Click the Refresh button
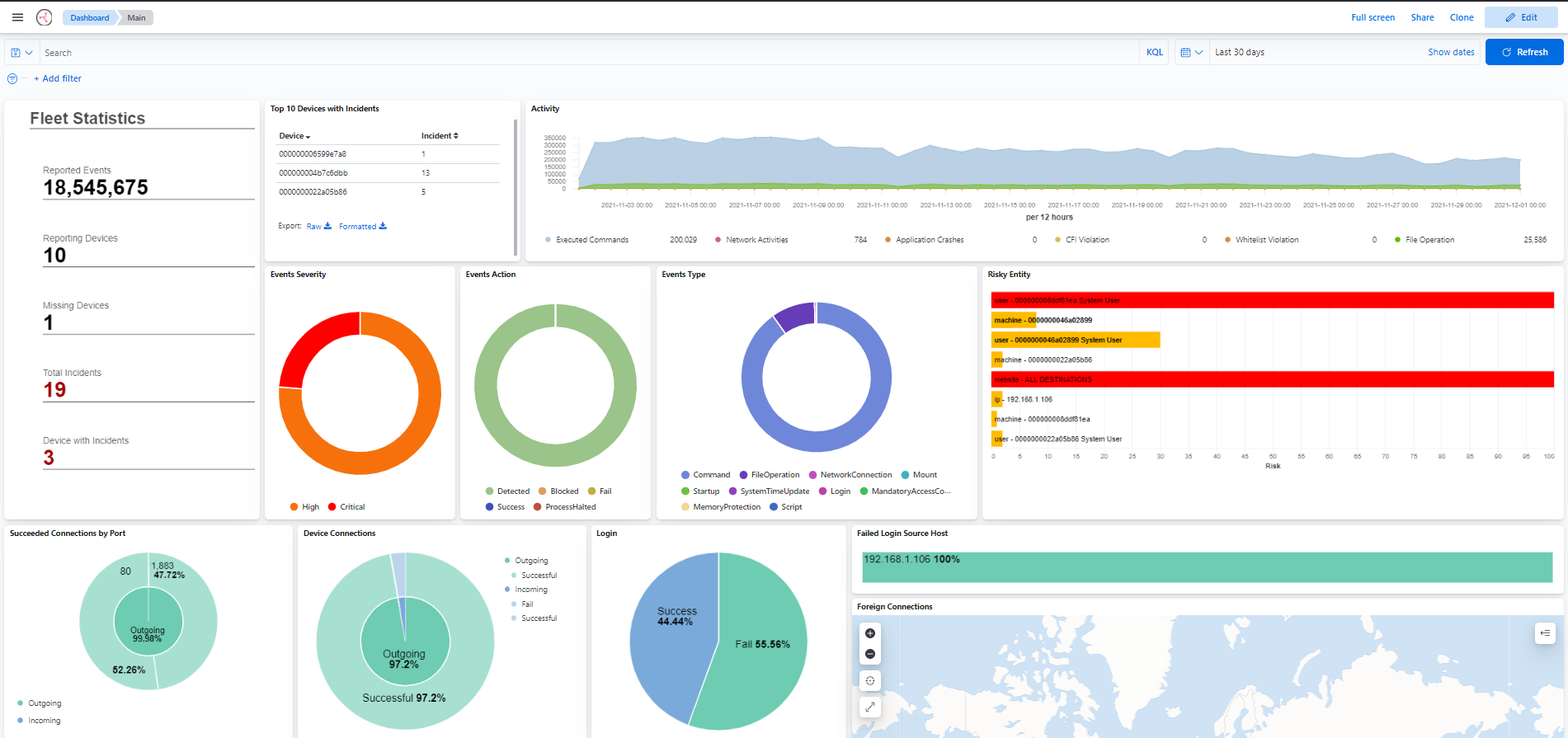 click(1523, 52)
